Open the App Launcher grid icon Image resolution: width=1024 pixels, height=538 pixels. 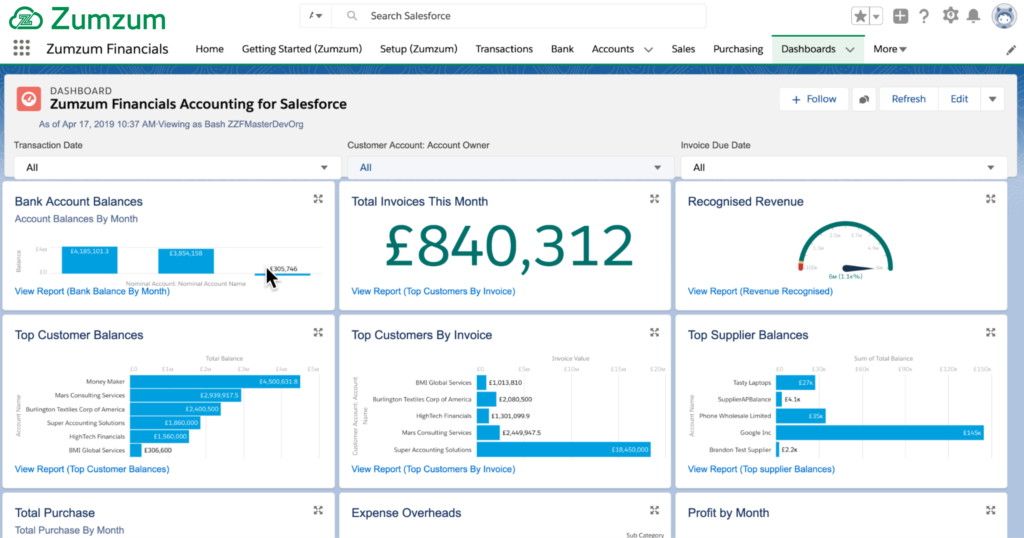tap(22, 48)
